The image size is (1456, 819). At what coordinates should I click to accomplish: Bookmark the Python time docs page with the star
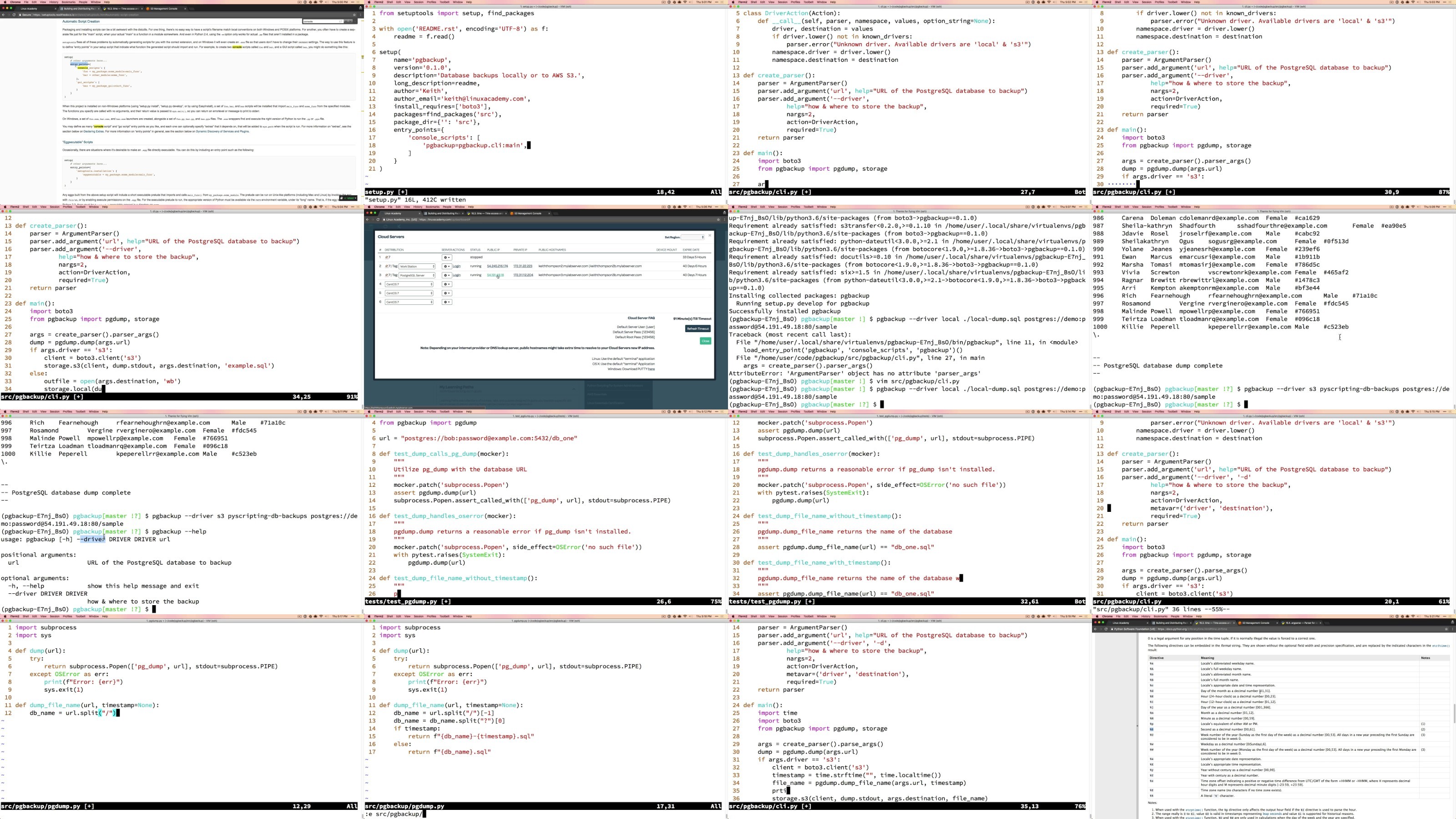coord(1446,628)
